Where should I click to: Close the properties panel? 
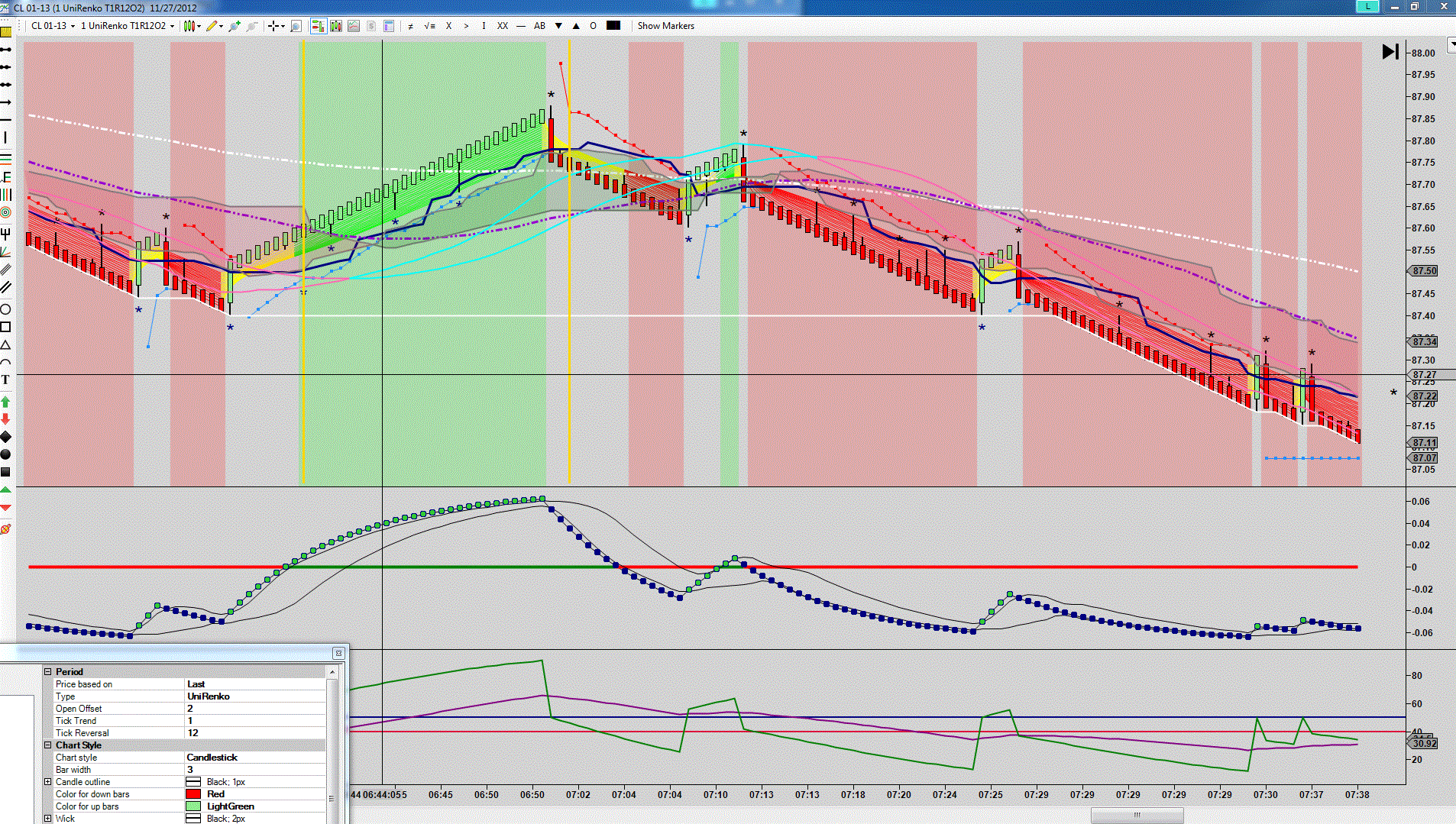(338, 653)
